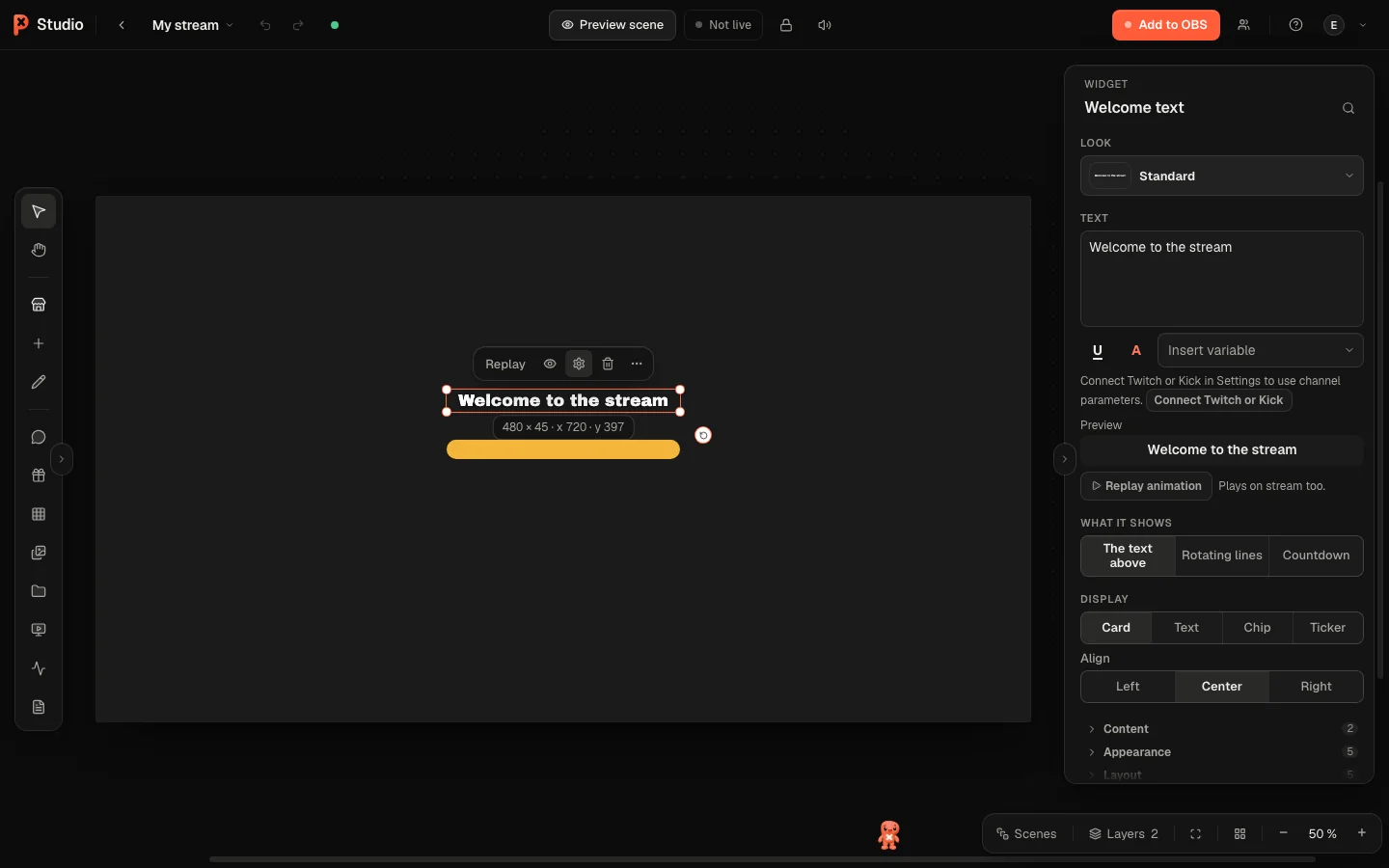The height and width of the screenshot is (868, 1389).
Task: Select the Card display option
Action: coord(1116,628)
